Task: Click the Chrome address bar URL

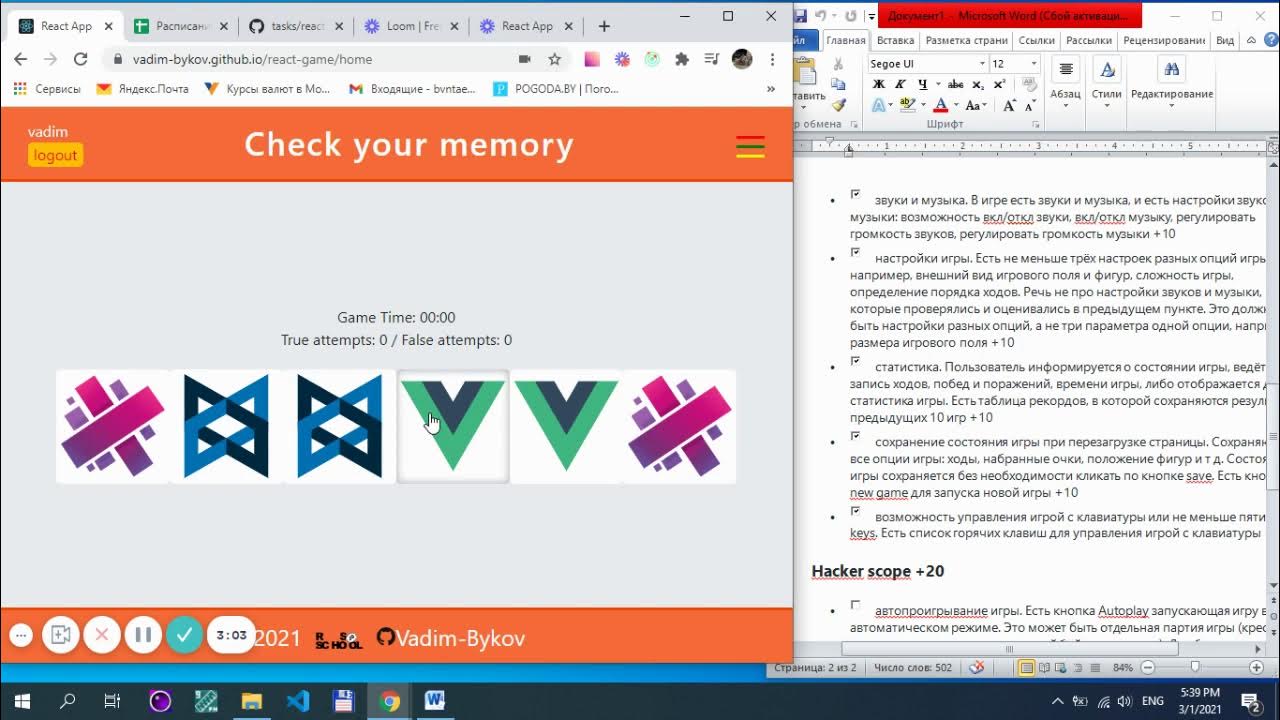Action: (x=252, y=59)
